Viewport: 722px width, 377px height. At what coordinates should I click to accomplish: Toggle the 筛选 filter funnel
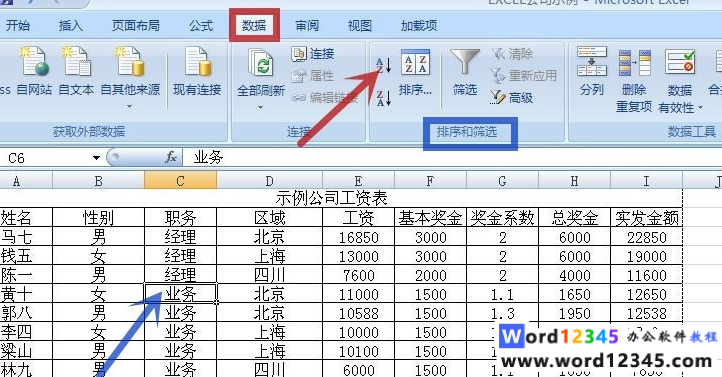point(465,73)
